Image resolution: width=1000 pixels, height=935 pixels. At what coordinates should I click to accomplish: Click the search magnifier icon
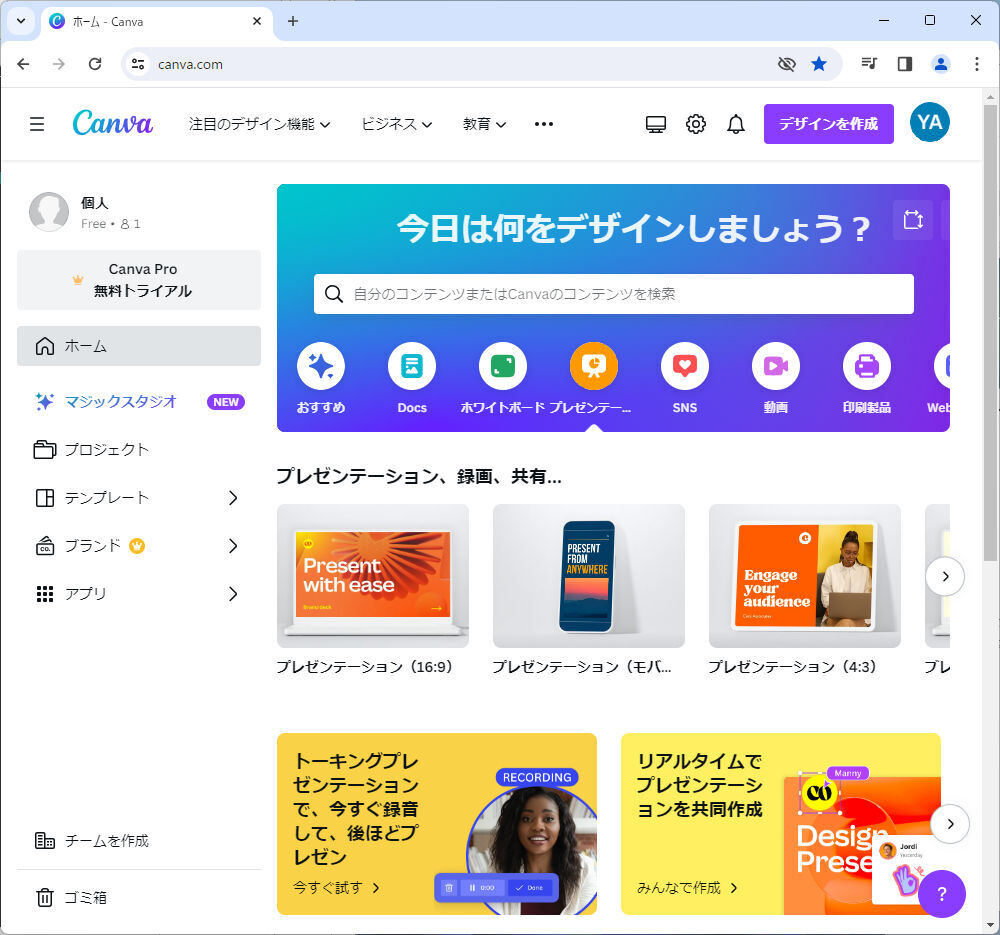(334, 294)
